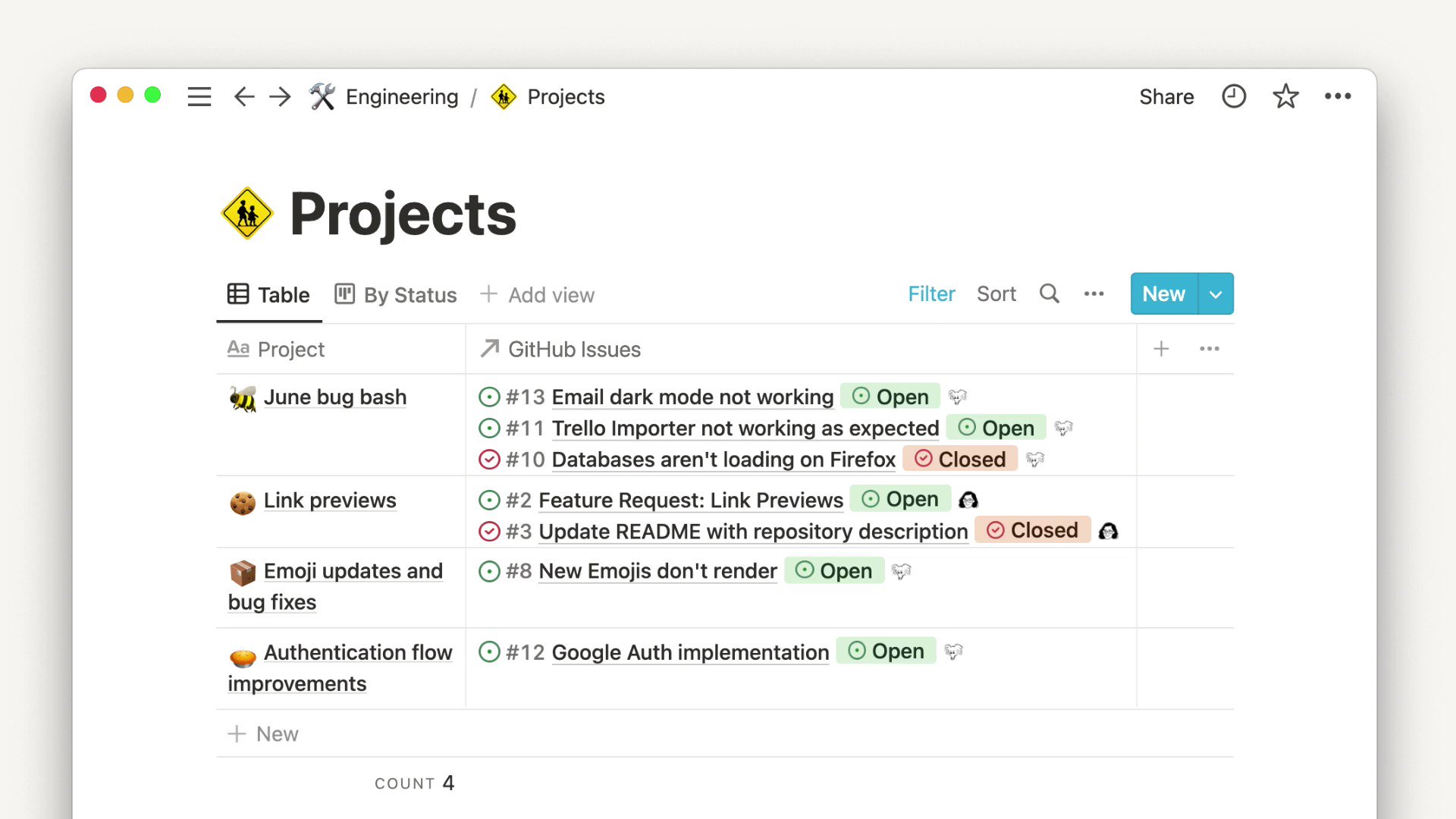Click assignee avatar on issue #11
The height and width of the screenshot is (819, 1456).
pos(1064,428)
